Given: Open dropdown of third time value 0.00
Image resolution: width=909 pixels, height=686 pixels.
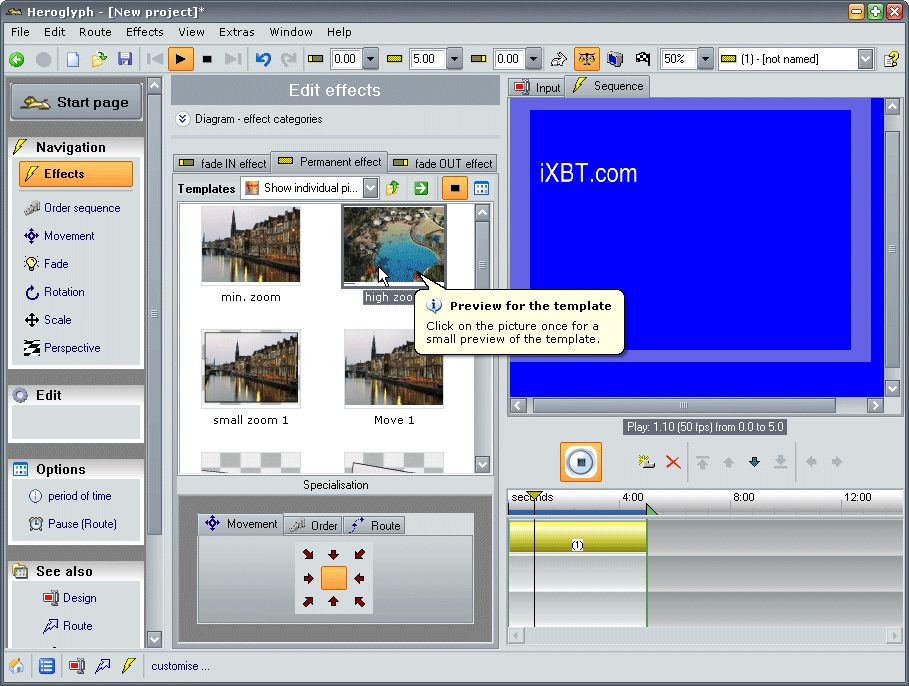Looking at the screenshot, I should (x=534, y=59).
